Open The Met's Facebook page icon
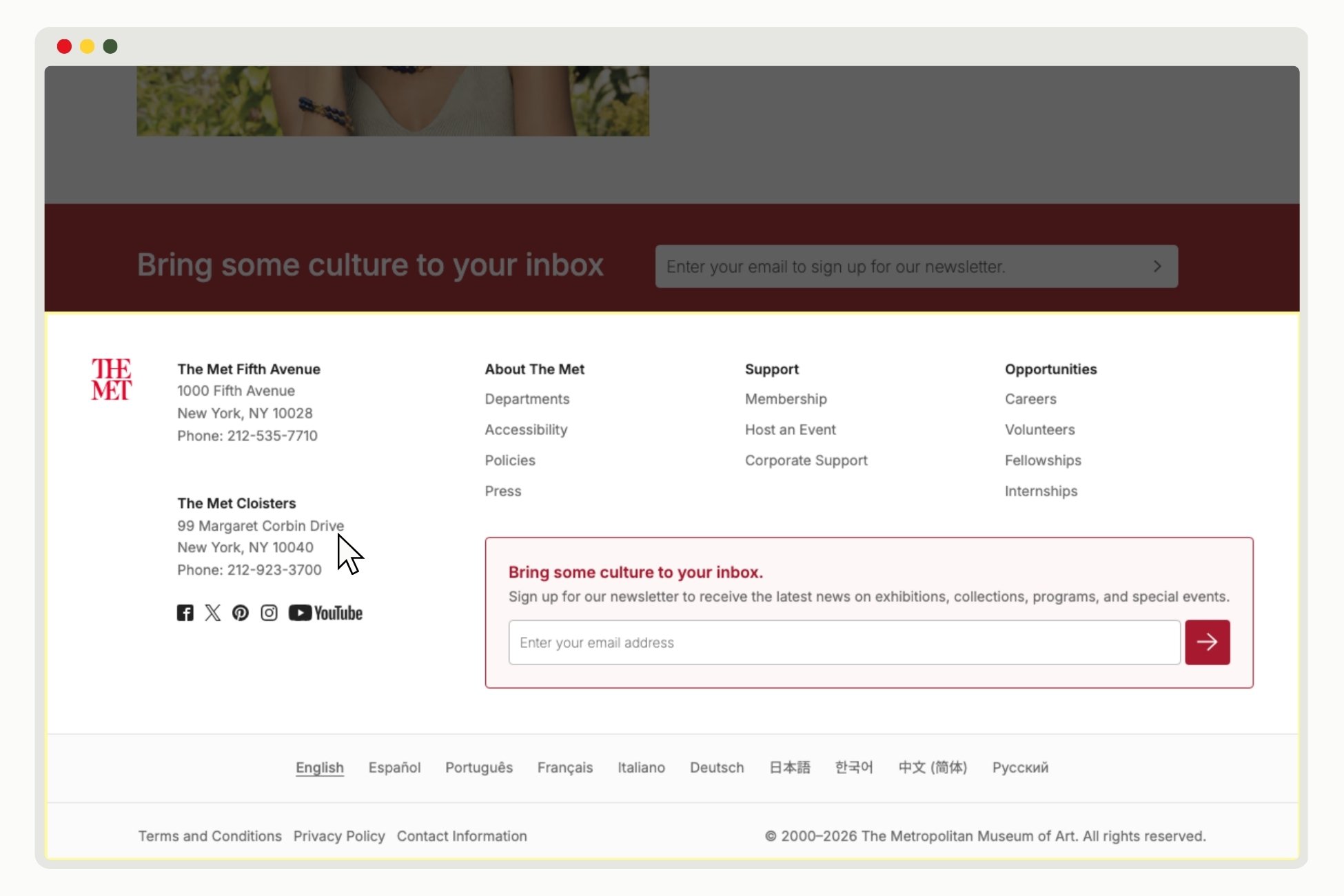Viewport: 1344px width, 896px height. (185, 613)
